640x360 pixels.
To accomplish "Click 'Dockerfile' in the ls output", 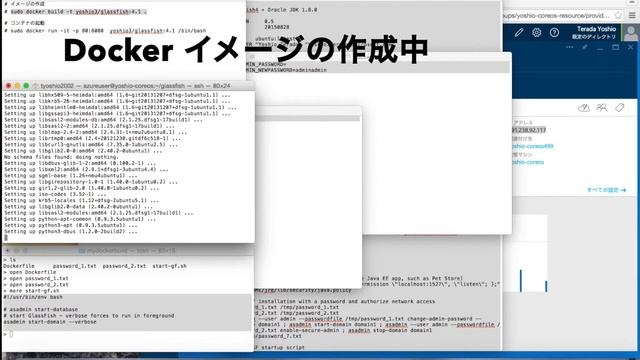I will [x=19, y=266].
